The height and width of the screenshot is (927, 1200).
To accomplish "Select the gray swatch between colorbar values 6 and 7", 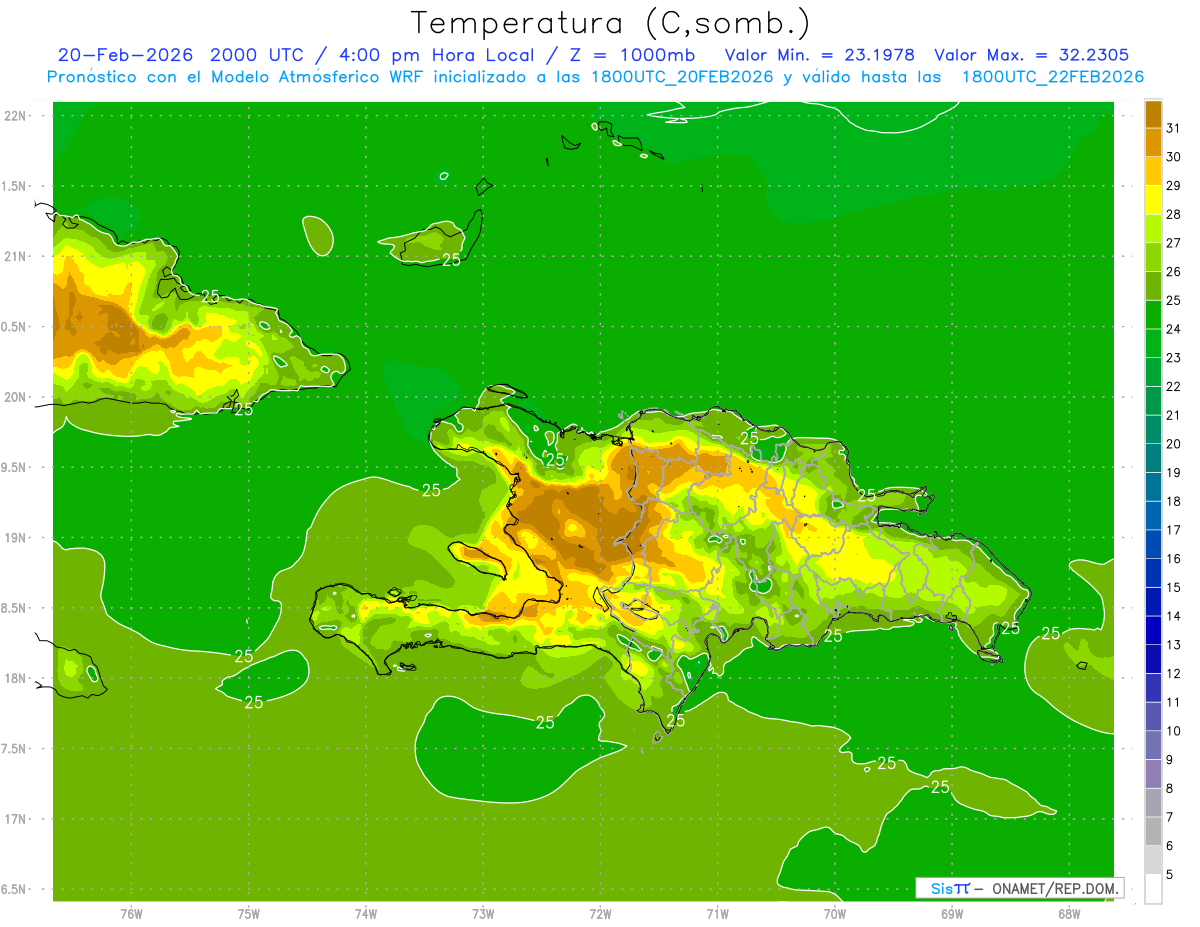I will tap(1153, 832).
